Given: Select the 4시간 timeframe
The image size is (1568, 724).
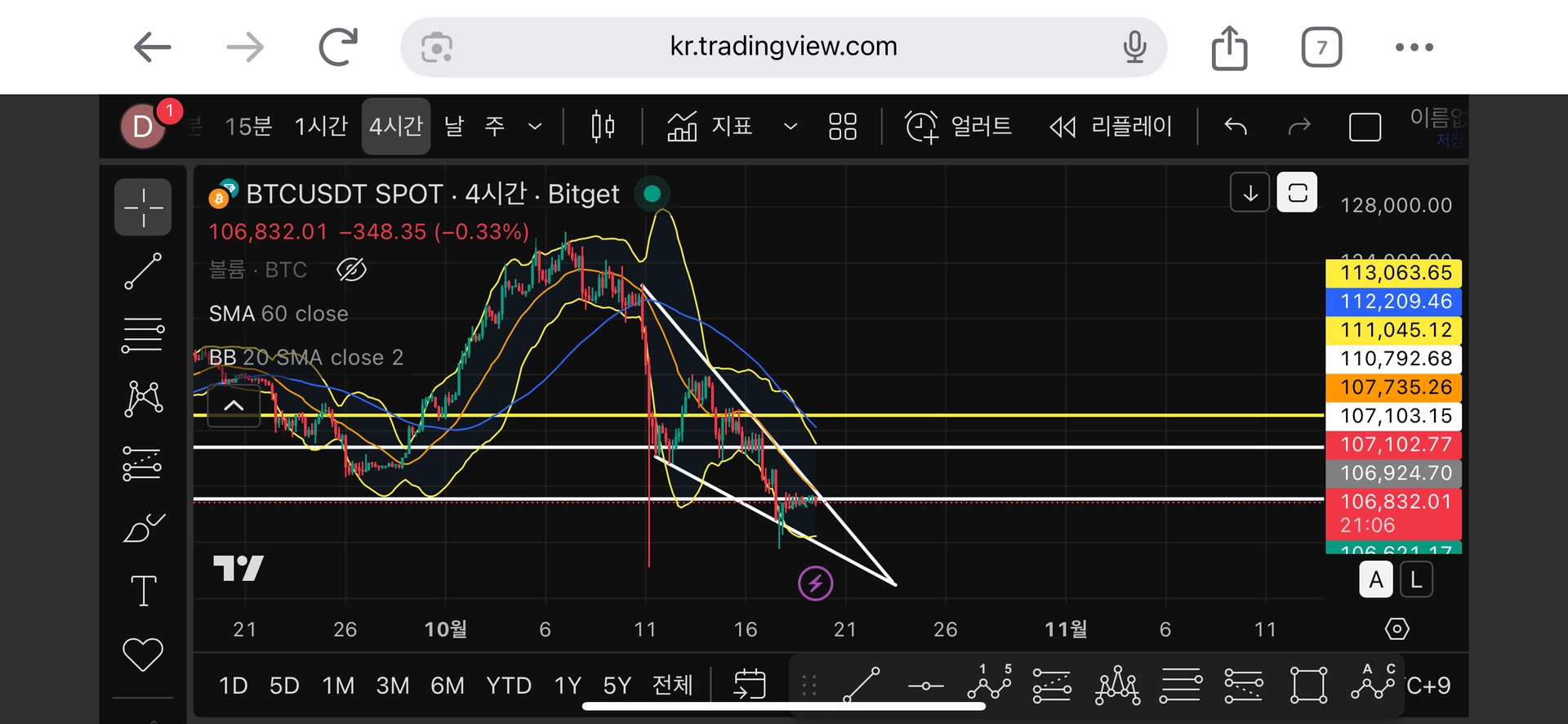Looking at the screenshot, I should [396, 127].
